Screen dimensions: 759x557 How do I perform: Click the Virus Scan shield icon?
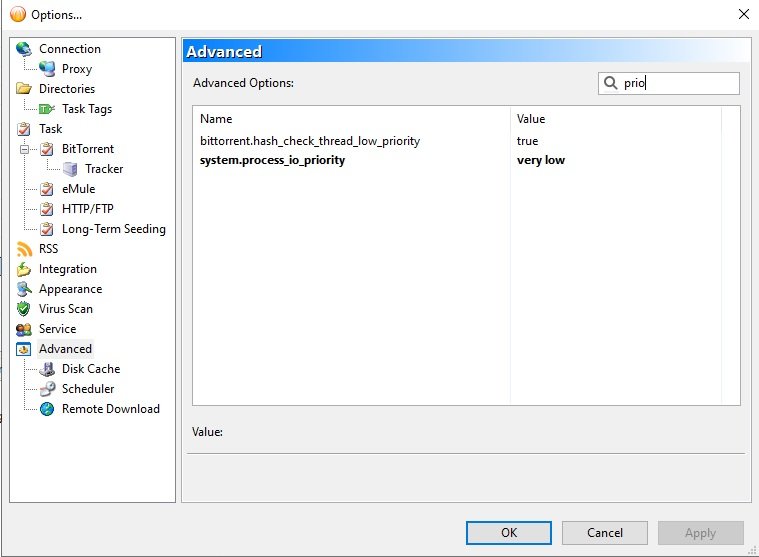[24, 309]
